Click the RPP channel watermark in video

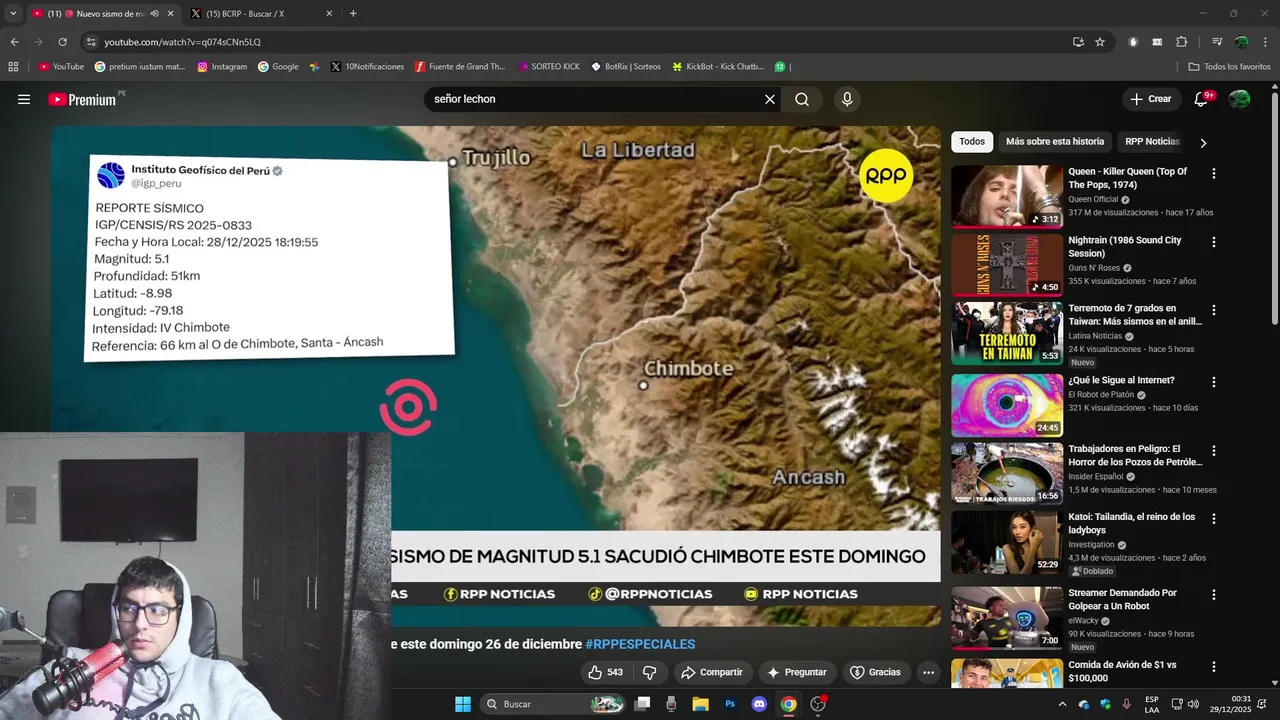point(886,176)
